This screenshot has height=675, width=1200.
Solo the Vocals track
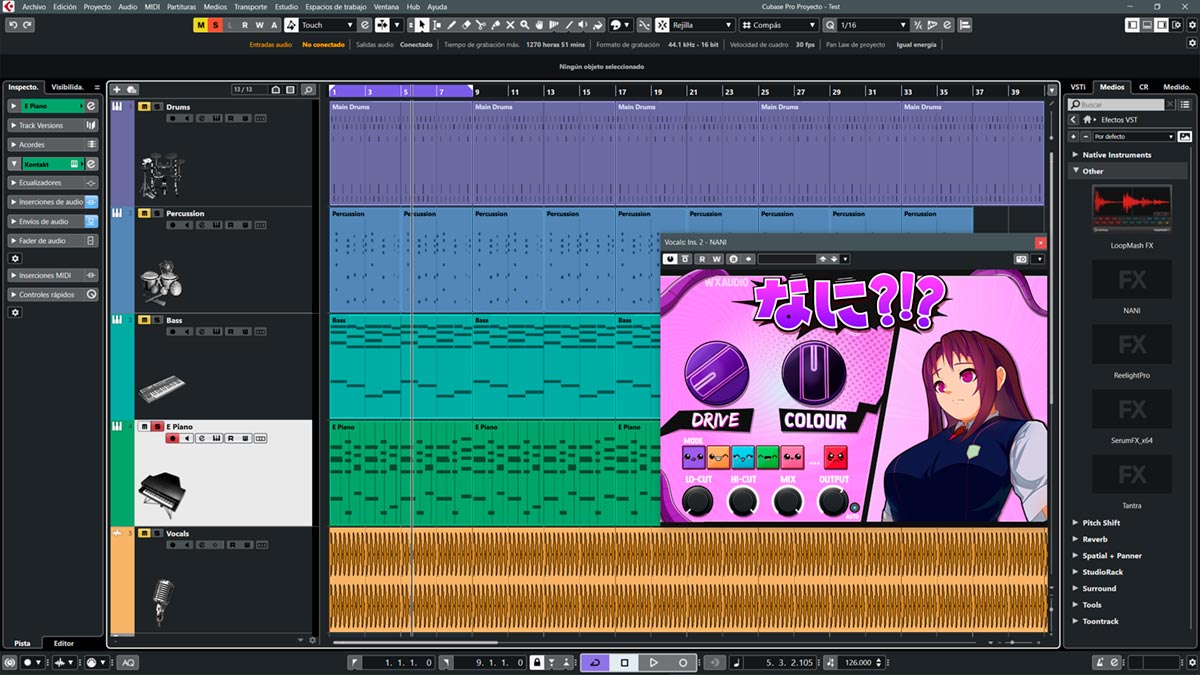tap(157, 533)
